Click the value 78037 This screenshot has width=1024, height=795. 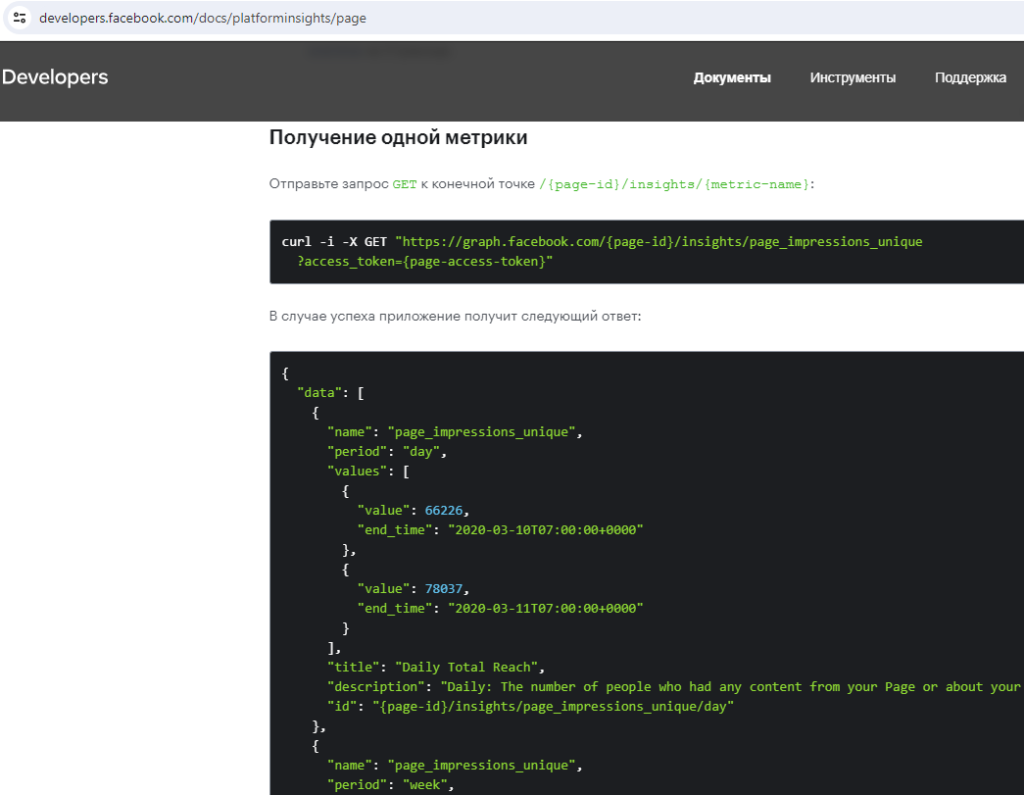pyautogui.click(x=443, y=589)
